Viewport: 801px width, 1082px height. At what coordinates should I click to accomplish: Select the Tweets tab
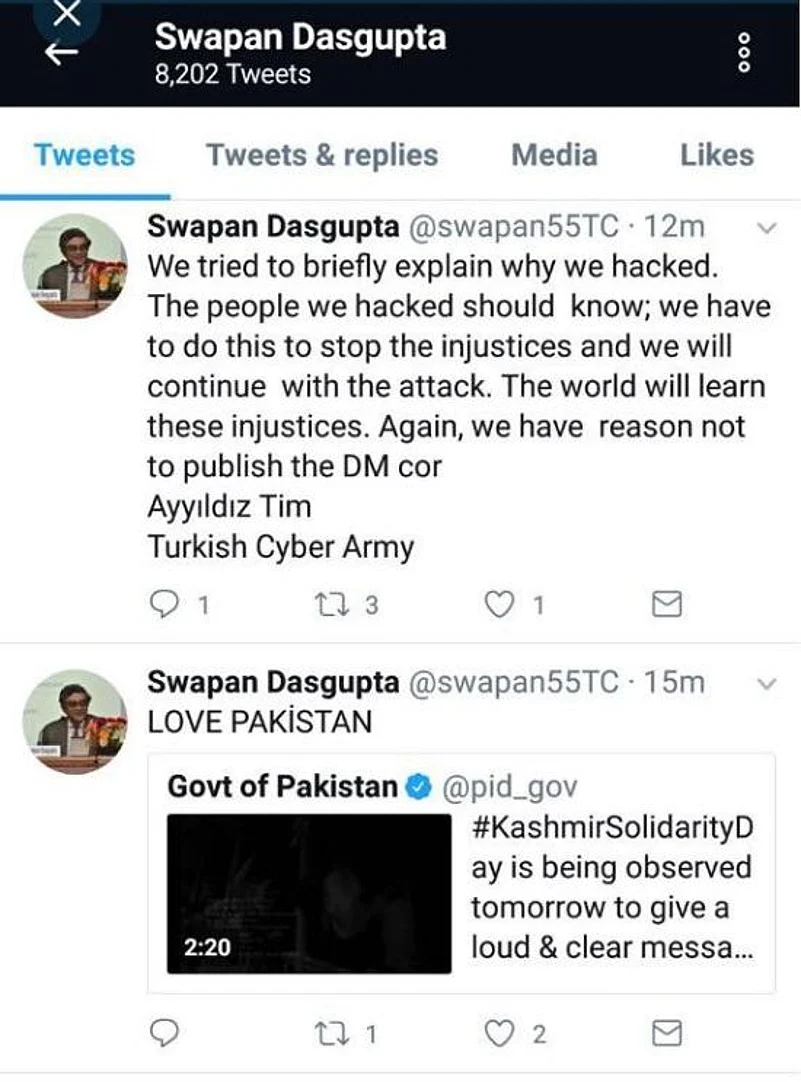coord(84,155)
